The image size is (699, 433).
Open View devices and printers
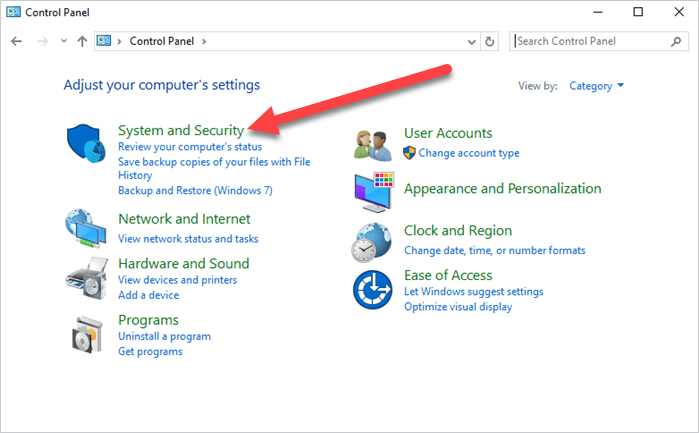tap(177, 280)
